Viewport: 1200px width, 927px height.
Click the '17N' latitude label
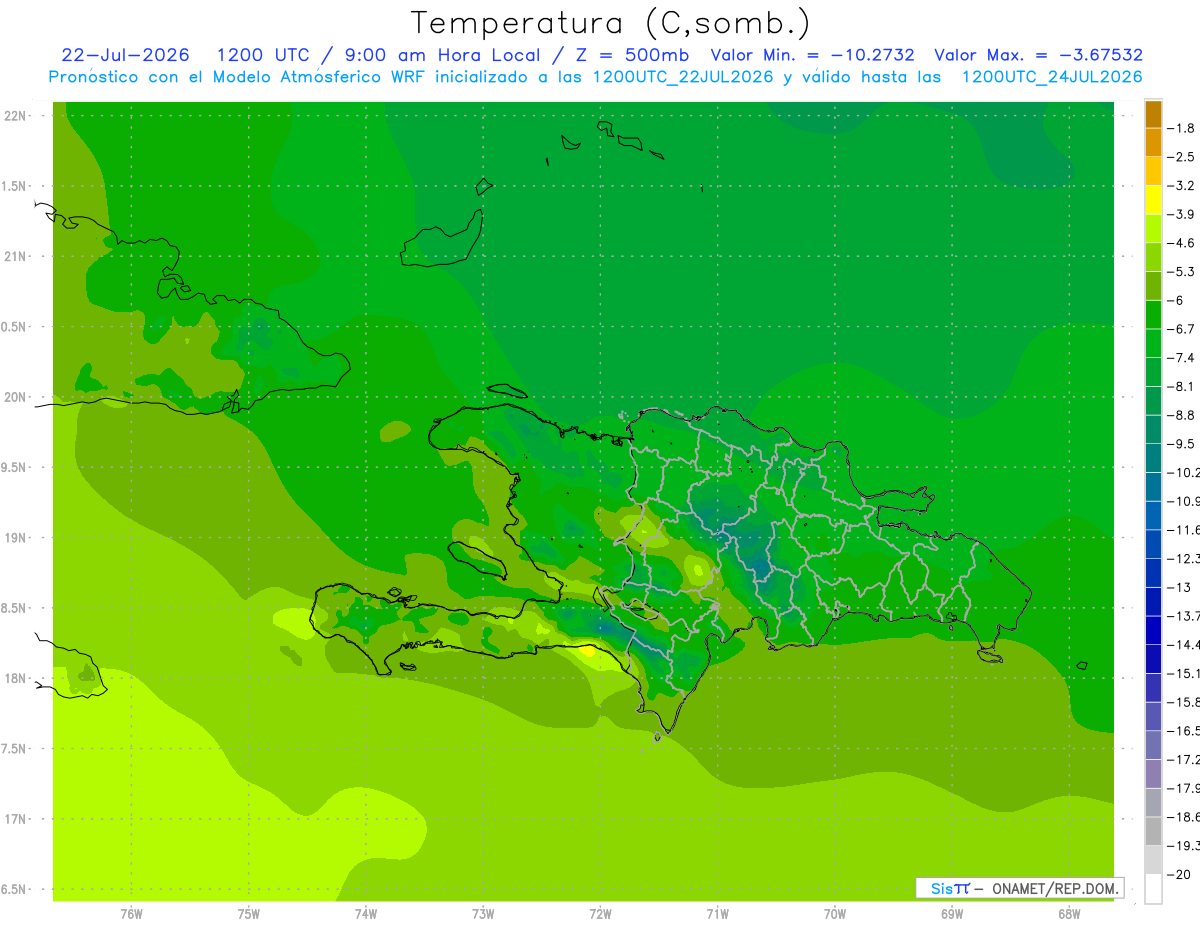15,819
